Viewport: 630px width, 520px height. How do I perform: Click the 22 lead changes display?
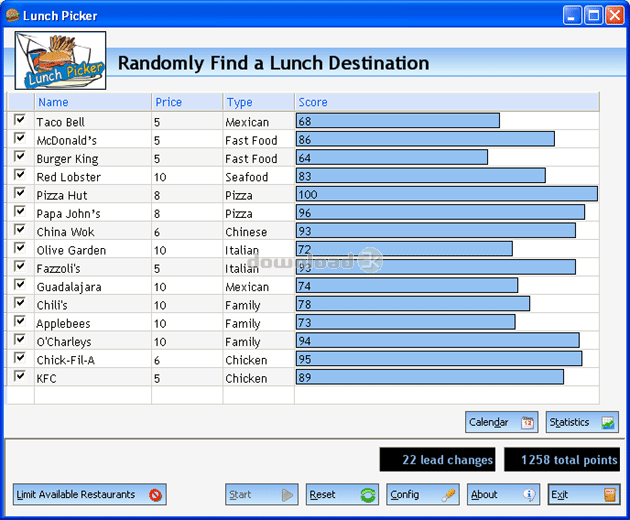coord(438,459)
